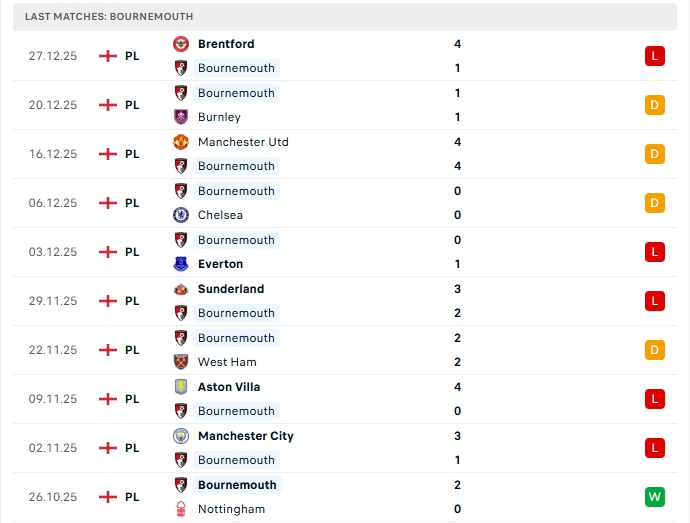Click the Brentford club crest icon
Screen dimensions: 690x523
181,44
